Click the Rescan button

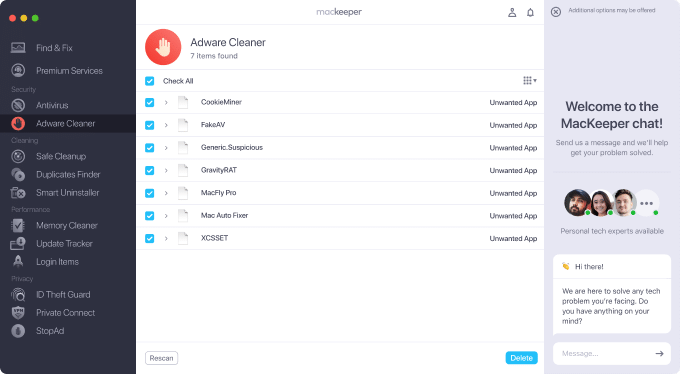[x=161, y=358]
